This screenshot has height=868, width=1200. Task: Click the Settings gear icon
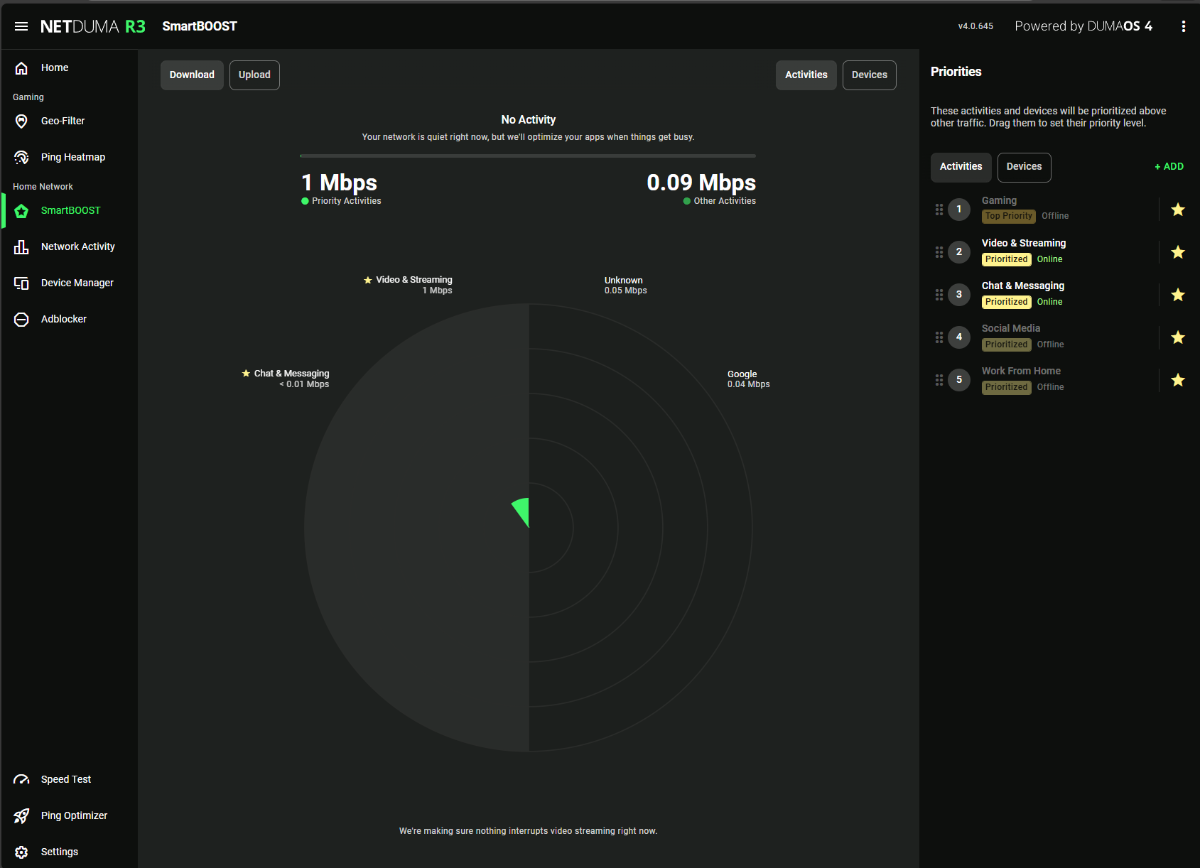[x=21, y=852]
